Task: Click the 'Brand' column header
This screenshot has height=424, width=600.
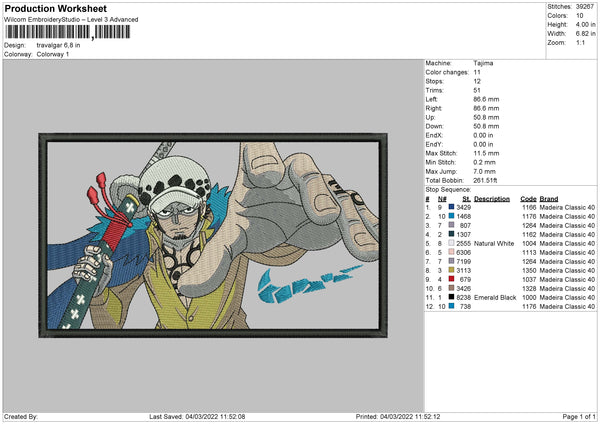Action: (x=549, y=199)
